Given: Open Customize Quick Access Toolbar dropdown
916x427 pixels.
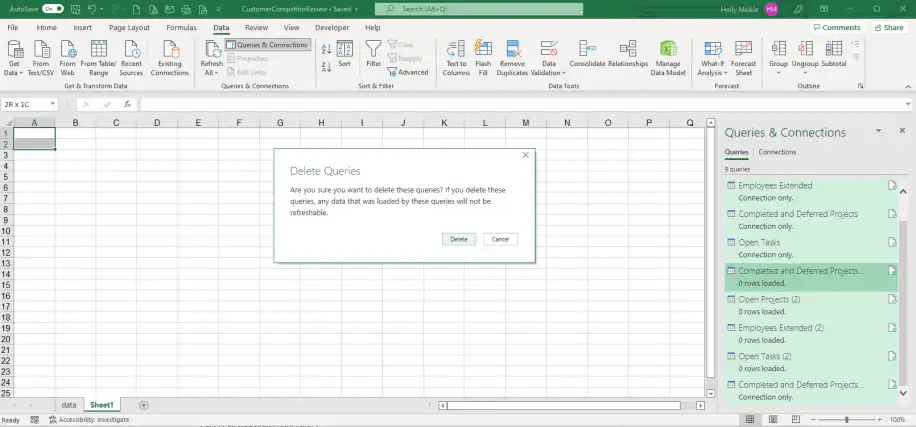Looking at the screenshot, I should click(218, 9).
